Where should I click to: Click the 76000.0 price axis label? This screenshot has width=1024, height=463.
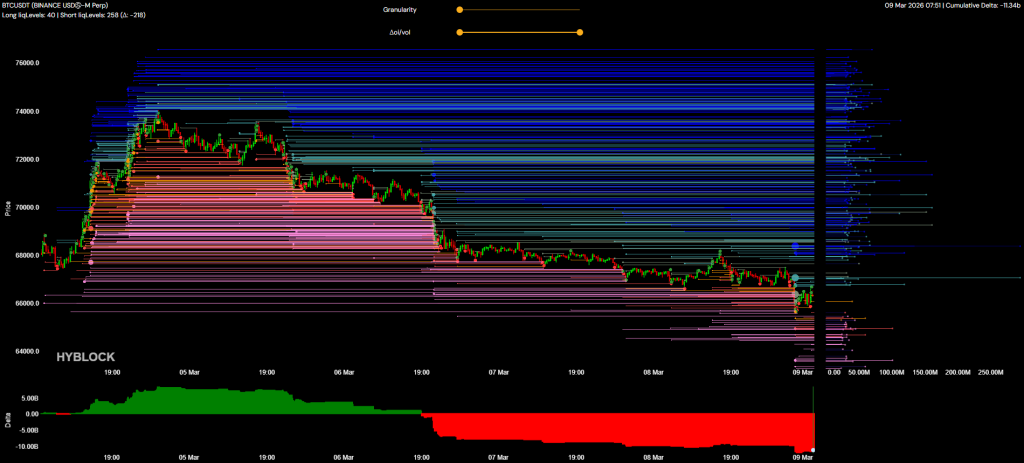pos(27,63)
